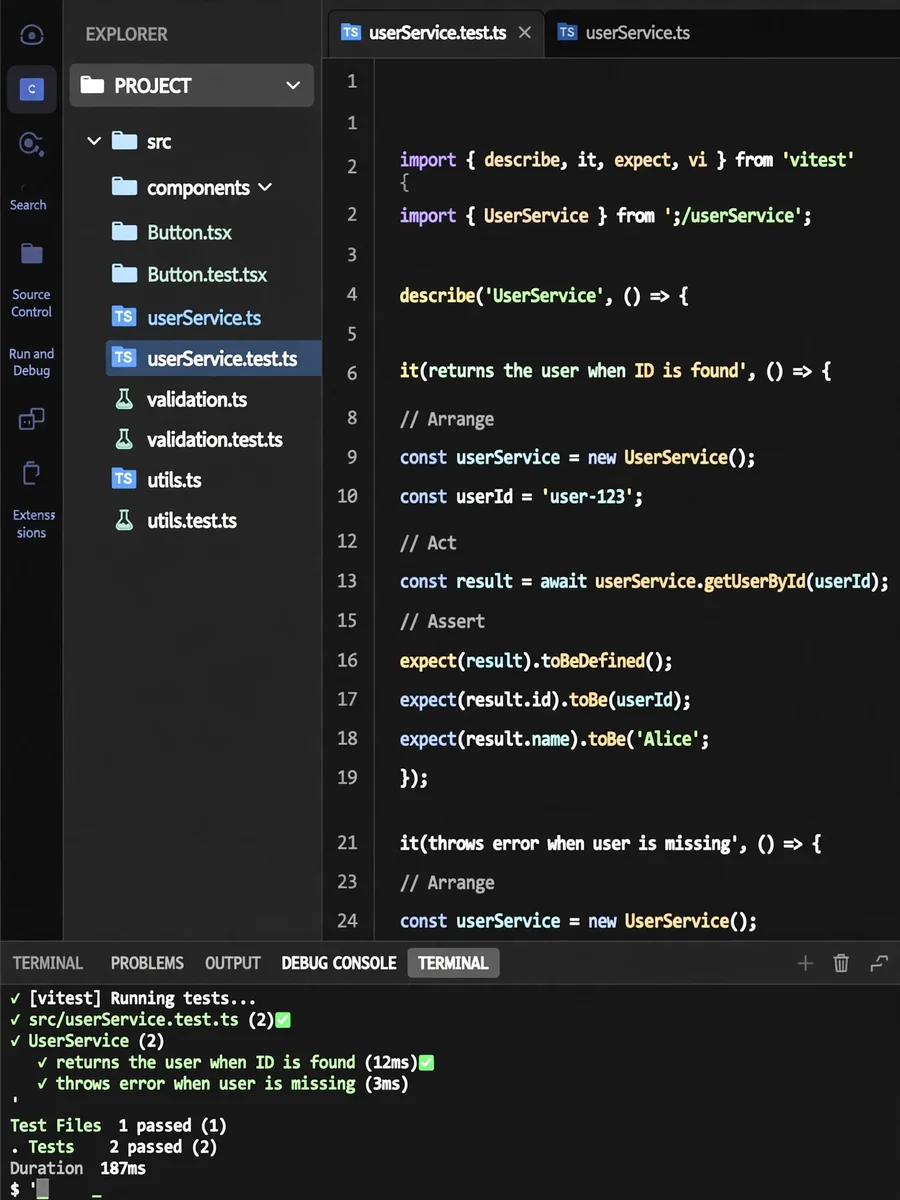Open Button.test.tsx in the Explorer
Image resolution: width=900 pixels, height=1200 pixels.
tap(190, 274)
